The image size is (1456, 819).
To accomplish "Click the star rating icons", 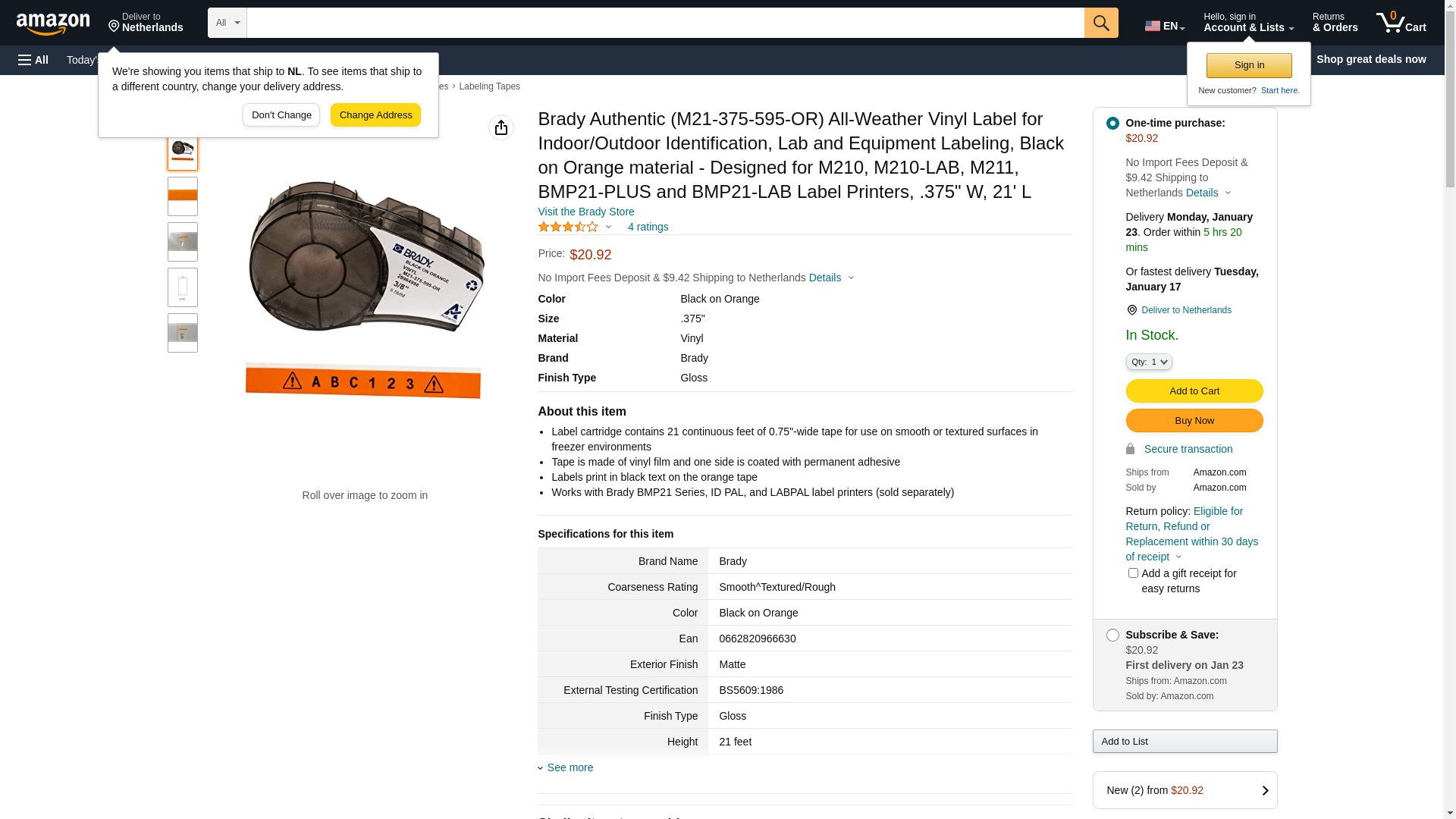I will (x=568, y=227).
